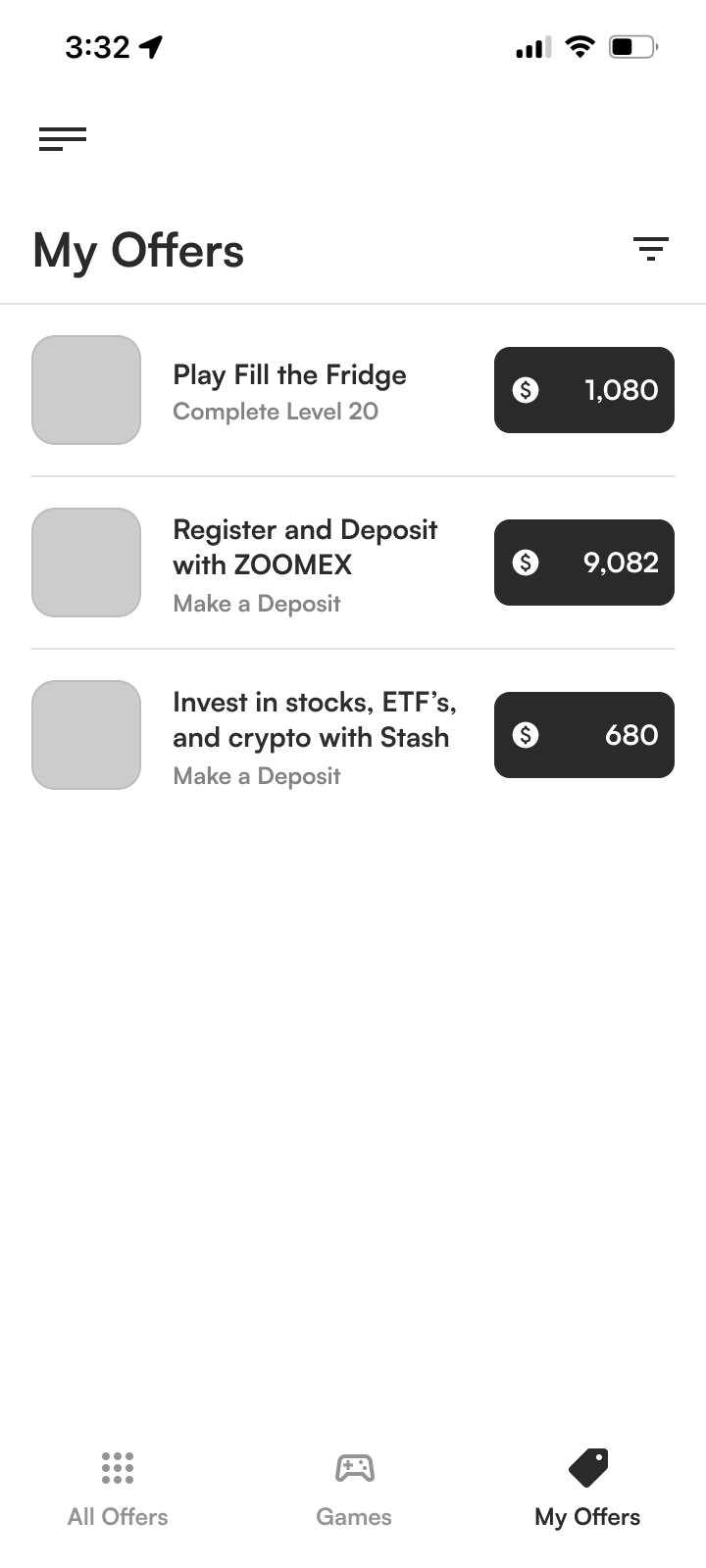Click the Stash offer thumbnail
Image resolution: width=706 pixels, height=1568 pixels.
(x=86, y=735)
